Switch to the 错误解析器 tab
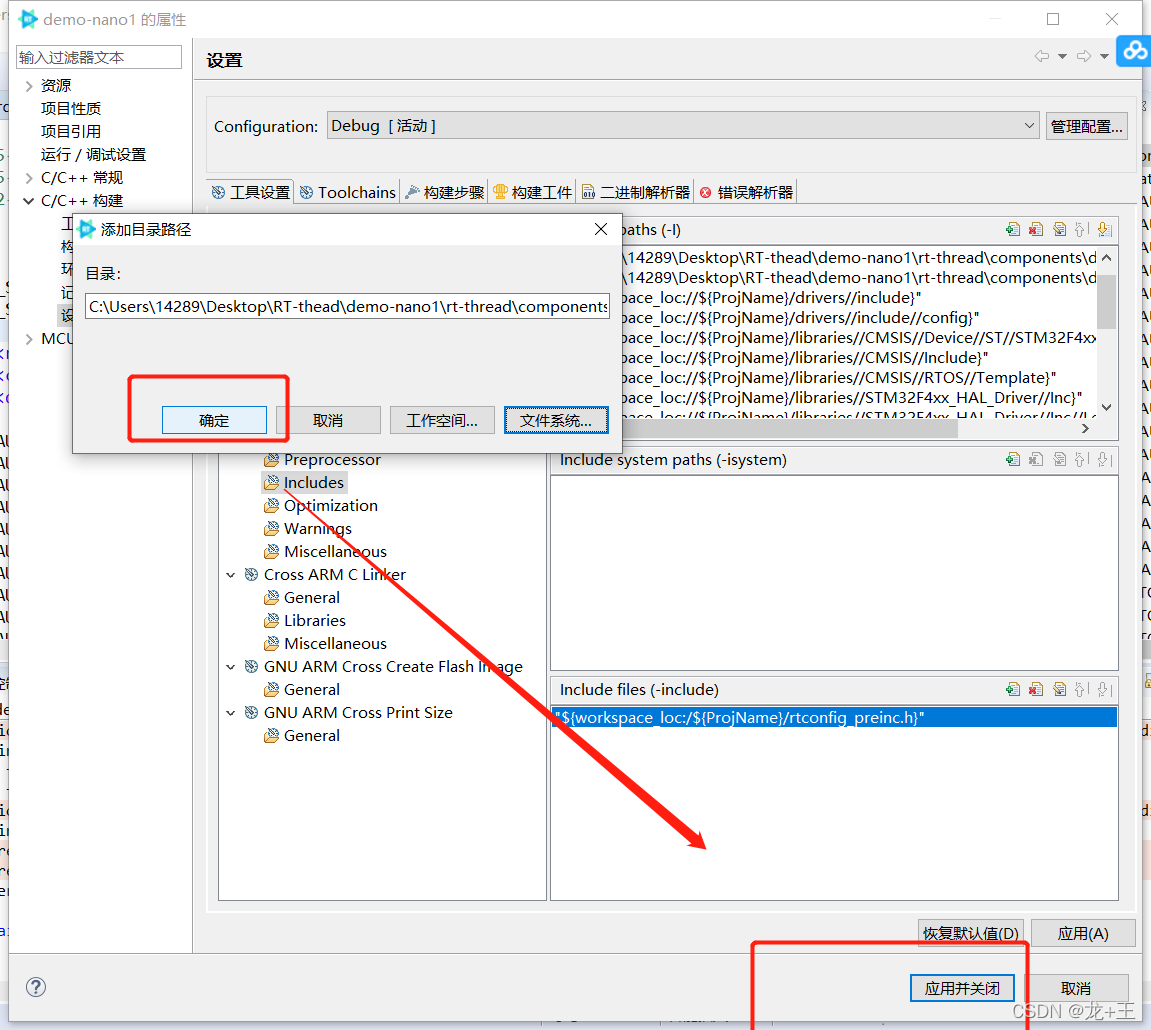This screenshot has height=1030, width=1151. coord(746,192)
